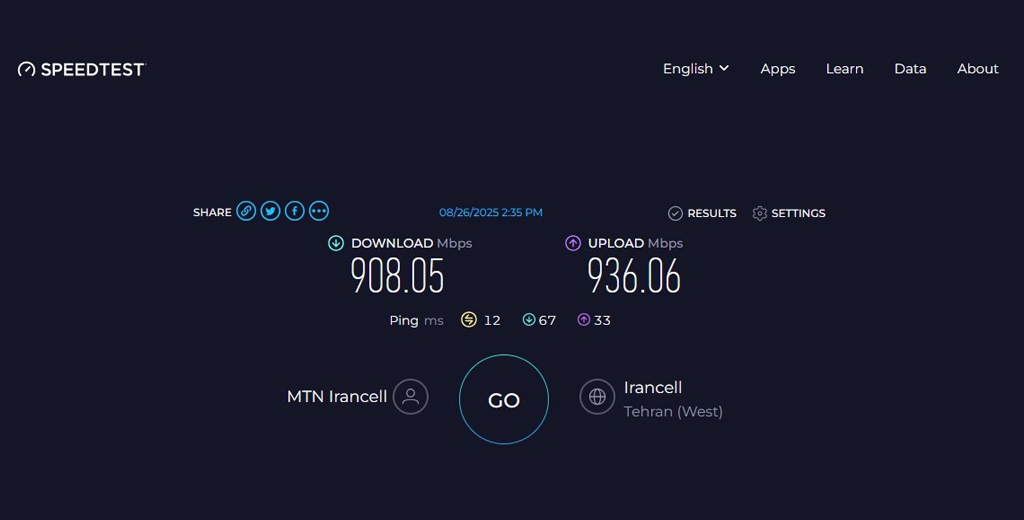Click the upload arrow icon
This screenshot has width=1024, height=520.
pos(573,243)
